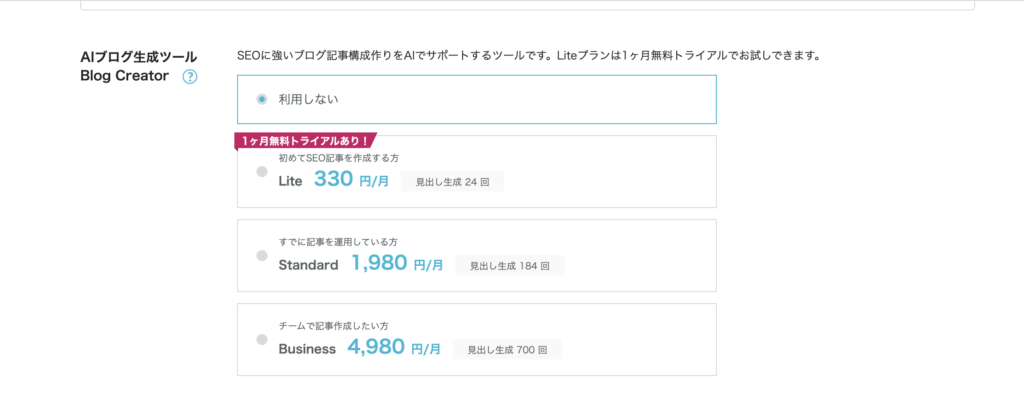Click the チームで記事作成したい方 caption
This screenshot has height=394, width=1024.
(334, 325)
